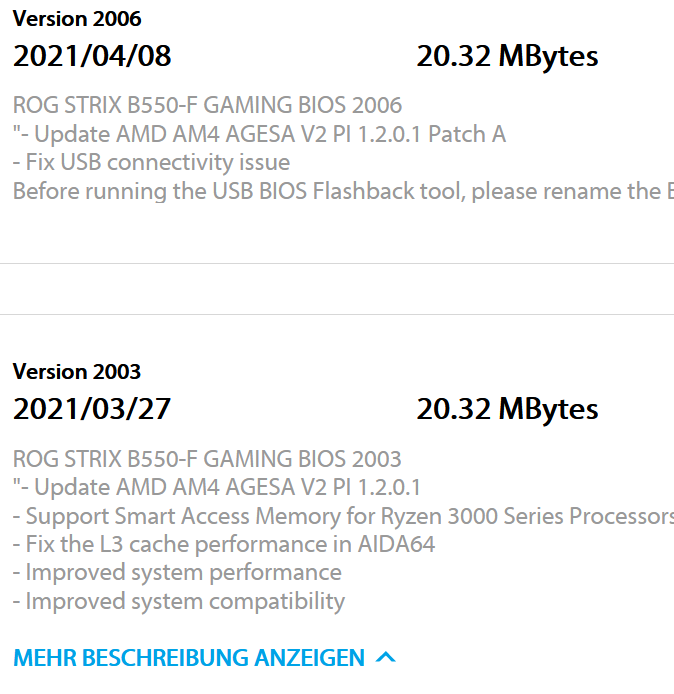Click the ROG STRIX B550-F GAMING BIOS 2006 text
Image resolution: width=674 pixels, height=694 pixels.
pos(207,105)
